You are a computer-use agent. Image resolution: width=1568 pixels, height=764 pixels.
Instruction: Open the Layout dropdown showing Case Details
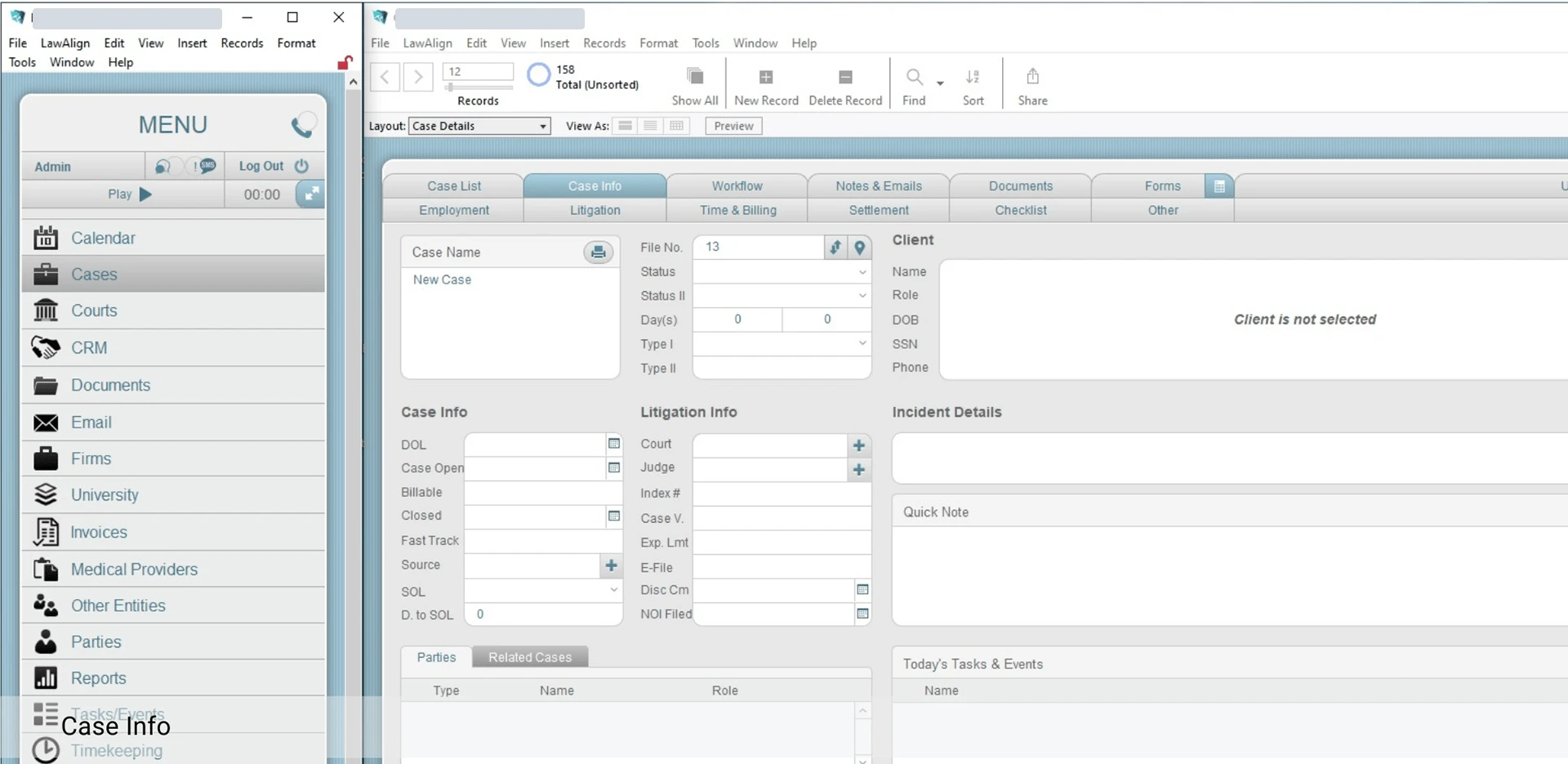pyautogui.click(x=479, y=126)
